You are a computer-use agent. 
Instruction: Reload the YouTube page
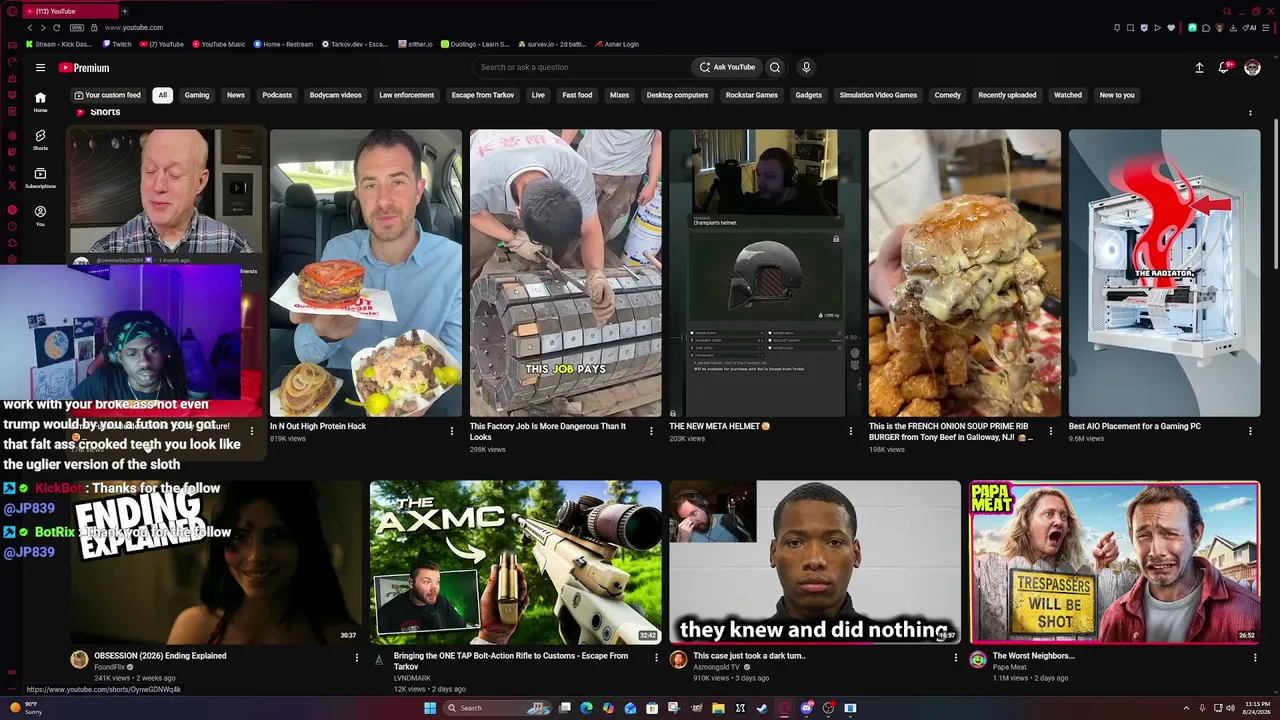56,28
